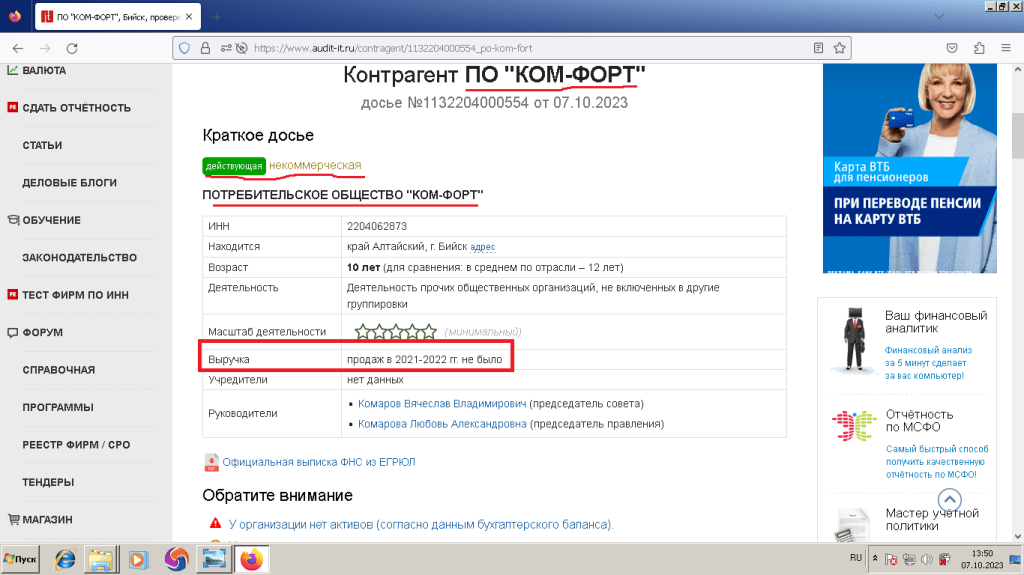Switch to Firefox on the taskbar

point(251,559)
